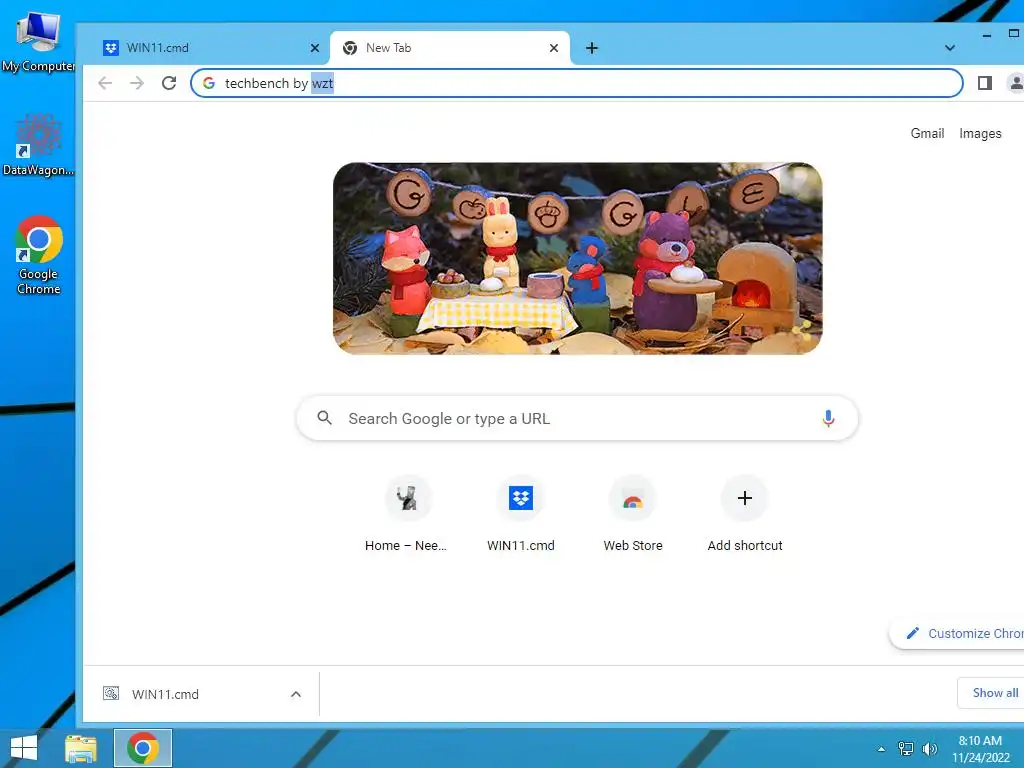
Task: Open the Home – Nee... shortcut
Action: 406,514
